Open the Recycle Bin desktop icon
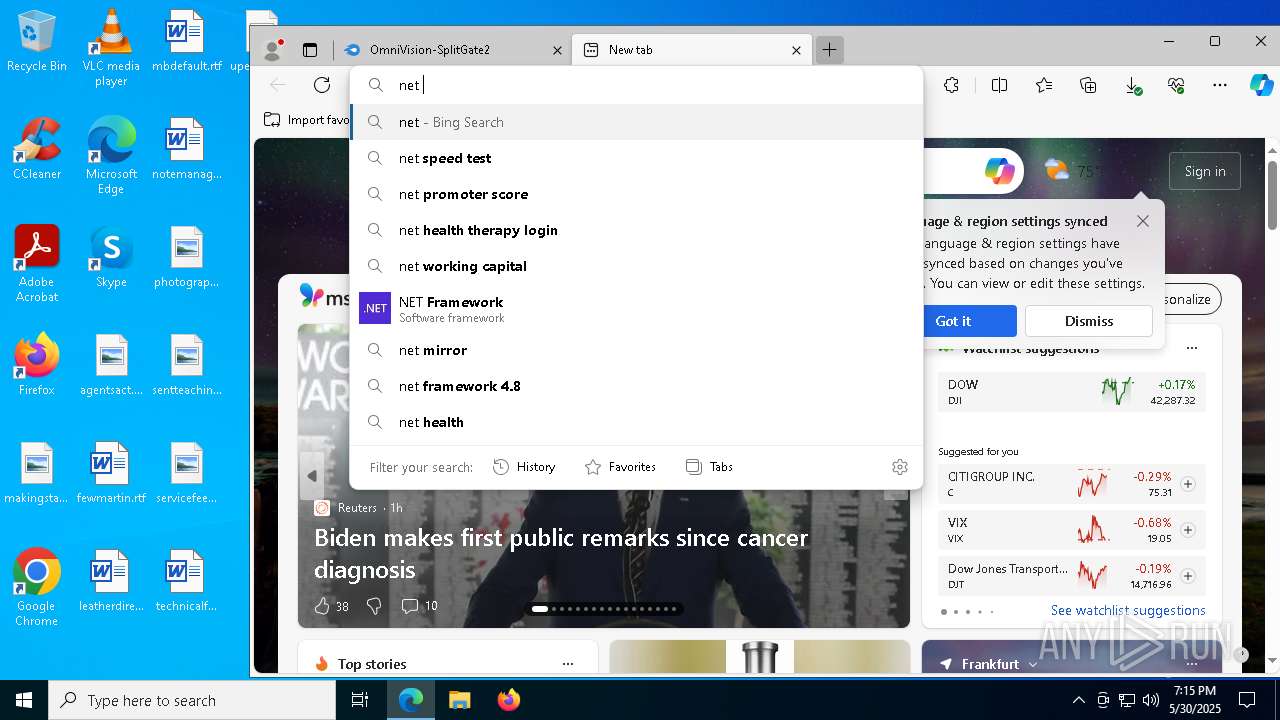The height and width of the screenshot is (720, 1280). [x=37, y=41]
